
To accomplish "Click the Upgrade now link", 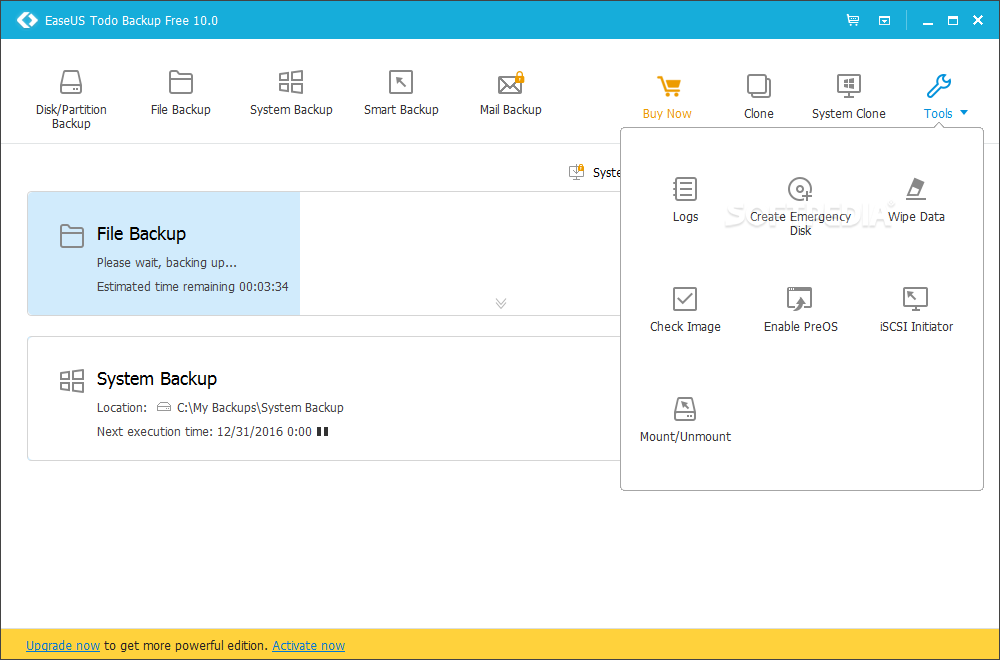I will (x=63, y=645).
